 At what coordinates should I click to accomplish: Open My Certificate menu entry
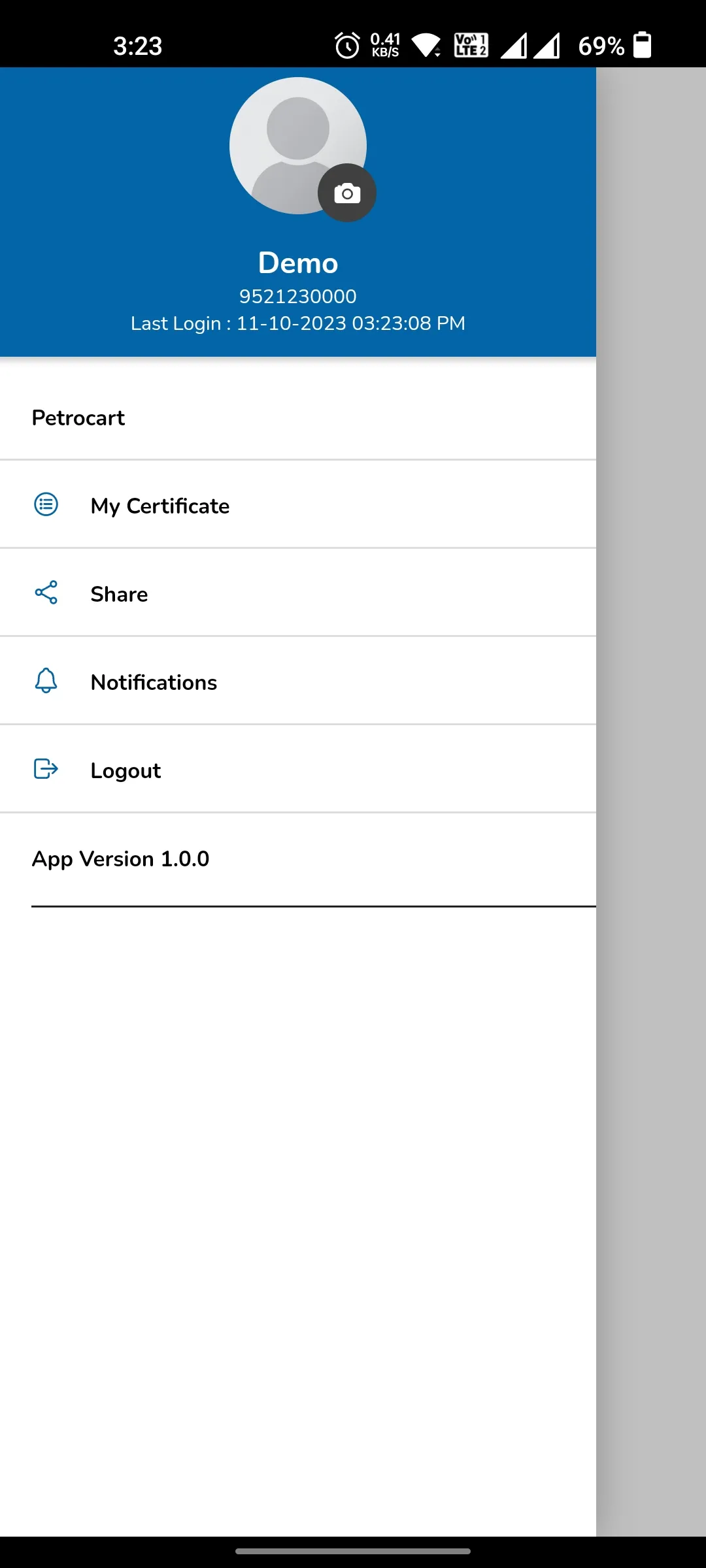point(298,504)
